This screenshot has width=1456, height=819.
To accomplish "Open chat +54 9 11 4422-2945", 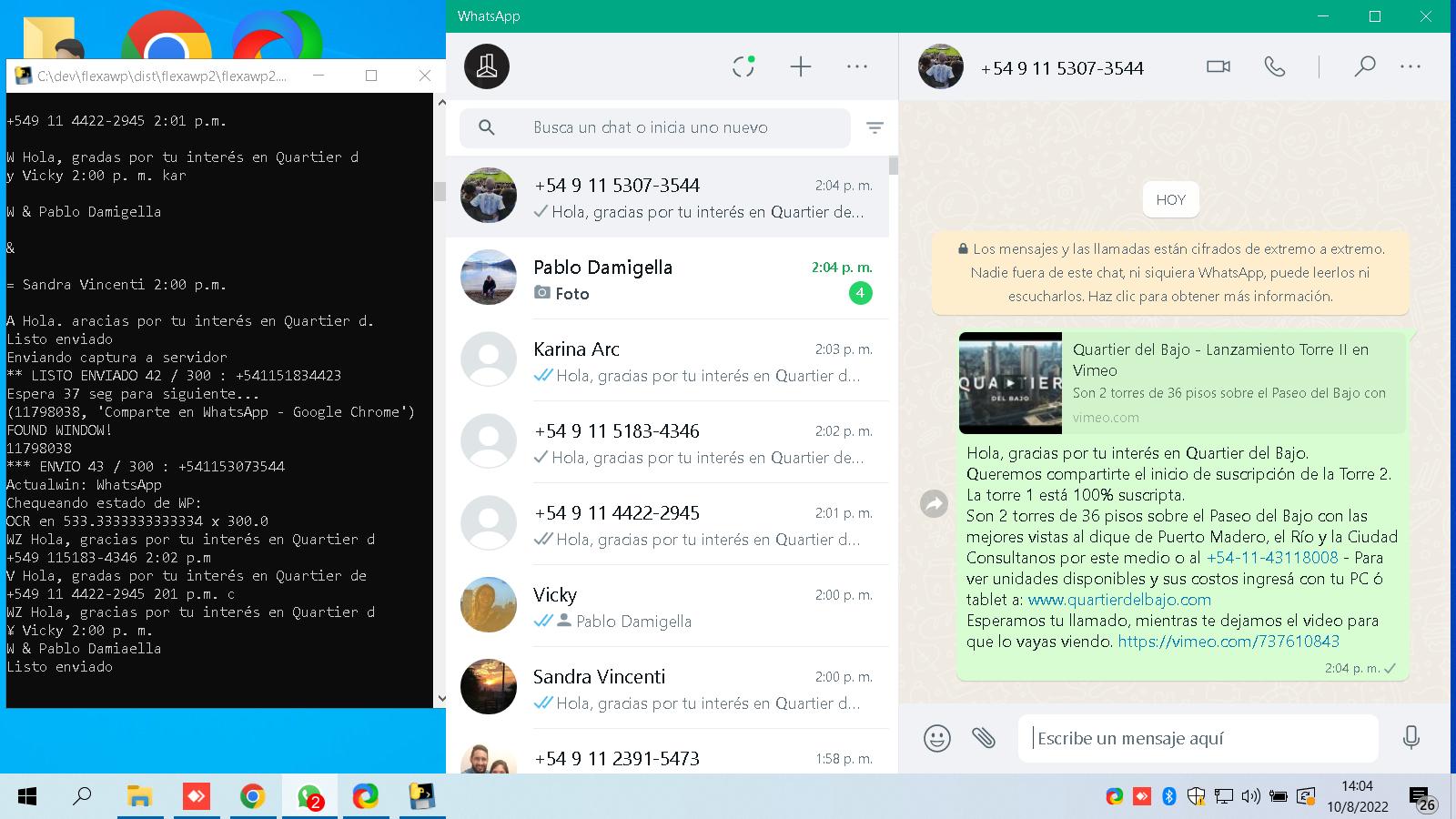I will [667, 524].
